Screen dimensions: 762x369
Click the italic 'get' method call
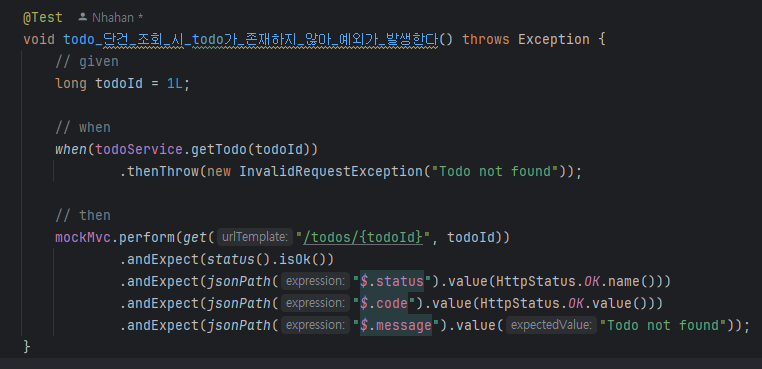coord(195,237)
